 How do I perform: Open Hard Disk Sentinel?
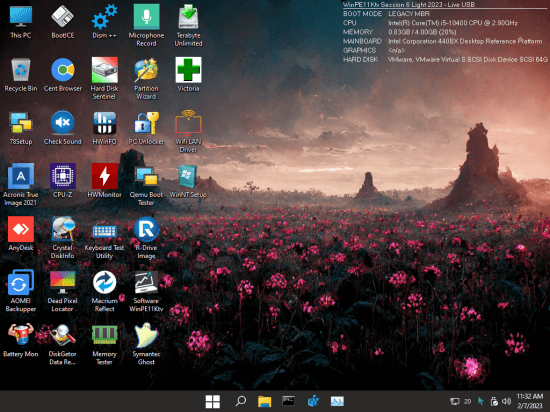(x=104, y=79)
